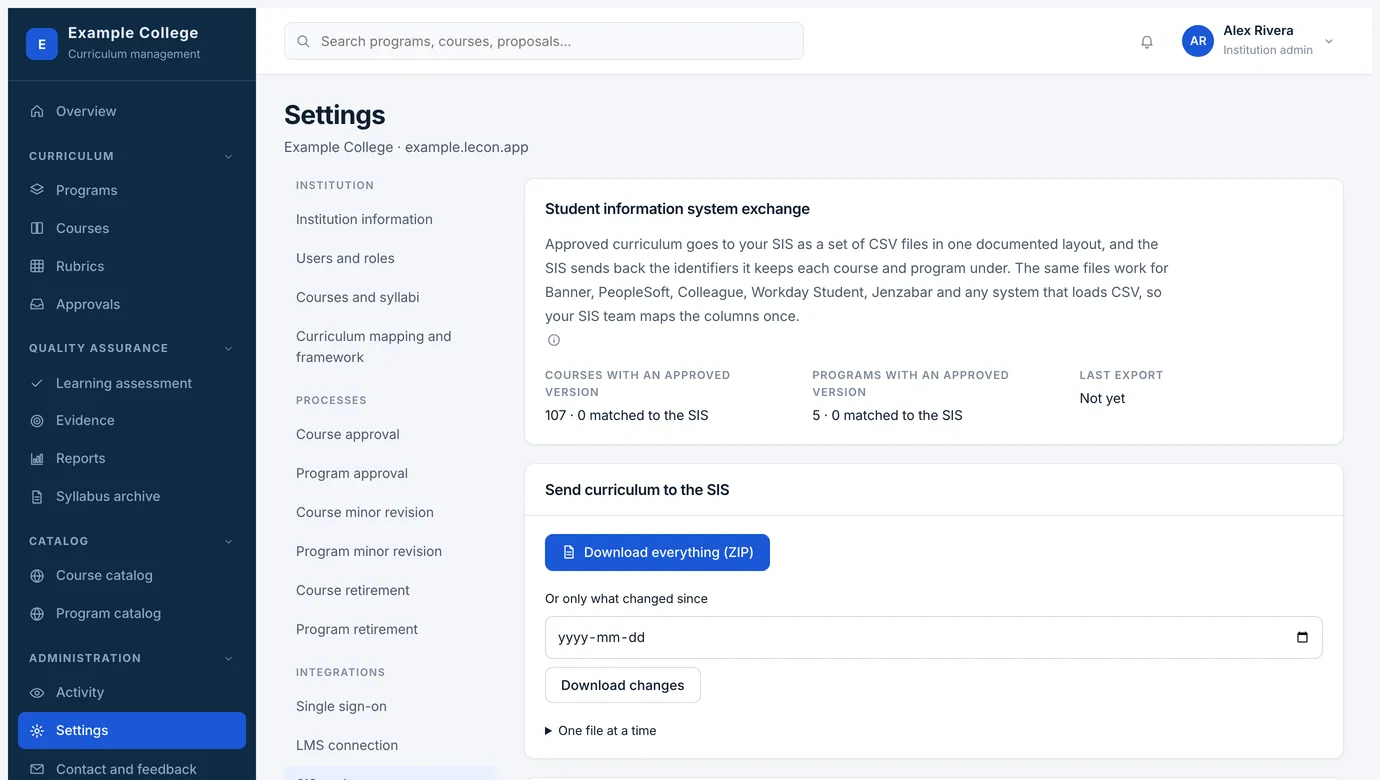Select Program retirement in the settings menu

[357, 629]
